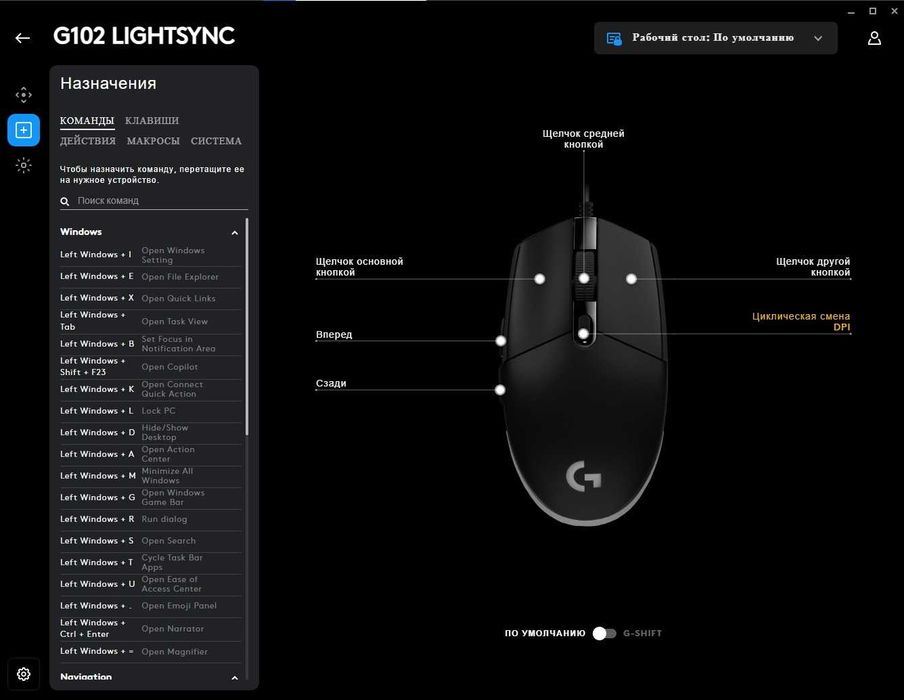The width and height of the screenshot is (904, 700).
Task: Click the Назначения panel heading
Action: pos(108,84)
